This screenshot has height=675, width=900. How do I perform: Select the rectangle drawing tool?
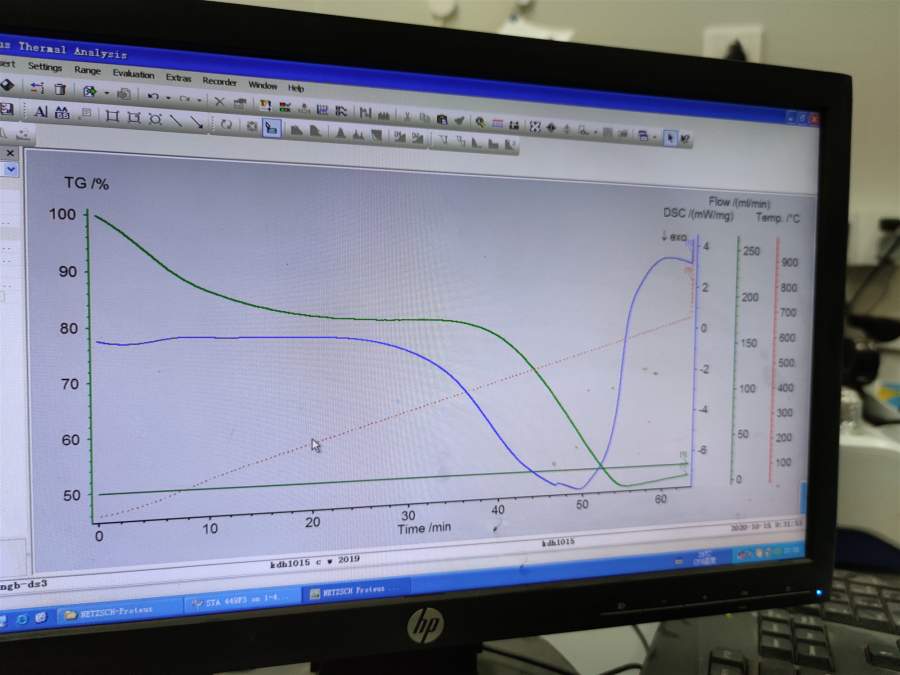[112, 117]
